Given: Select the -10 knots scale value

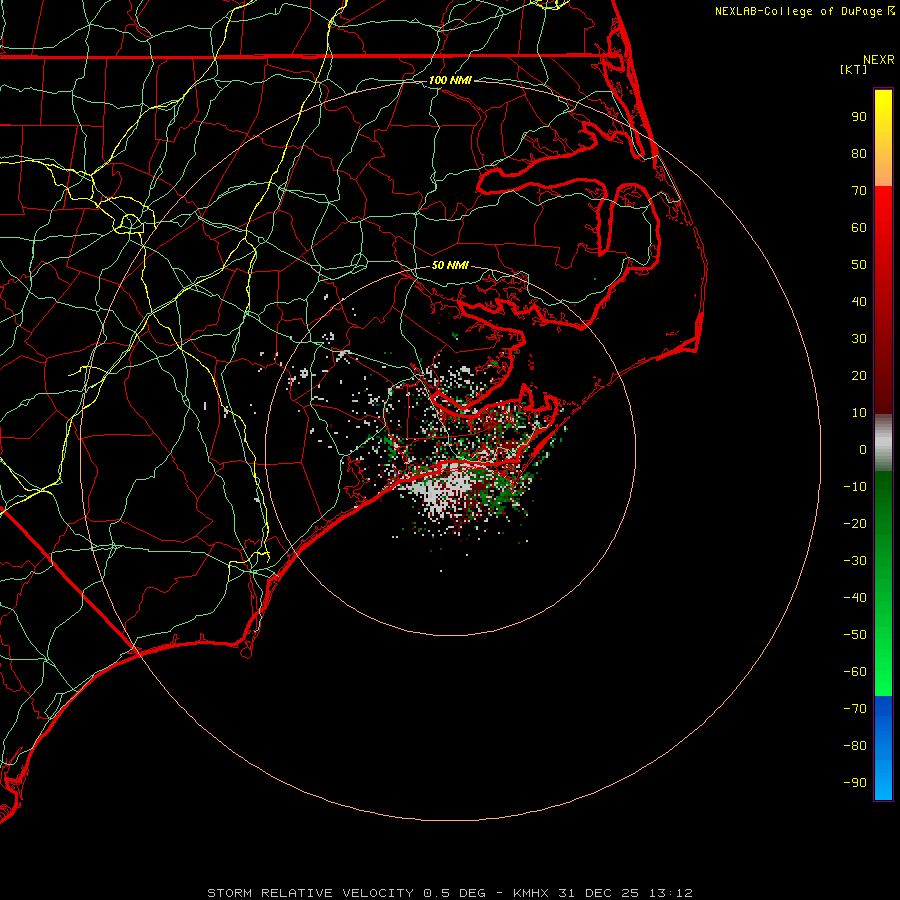Looking at the screenshot, I should (855, 487).
